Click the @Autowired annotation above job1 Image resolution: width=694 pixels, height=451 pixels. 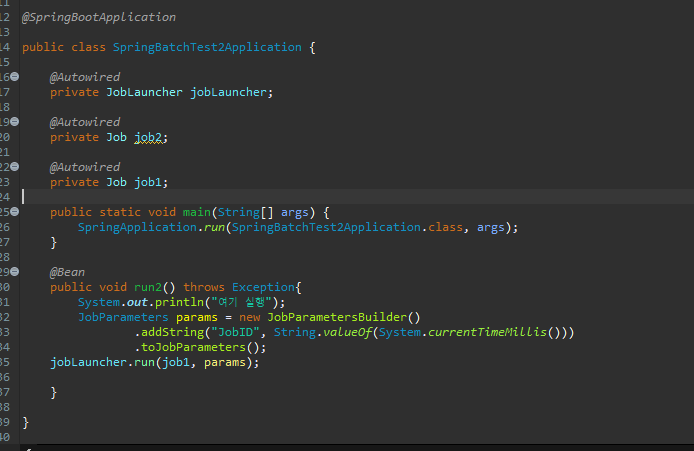(x=85, y=167)
